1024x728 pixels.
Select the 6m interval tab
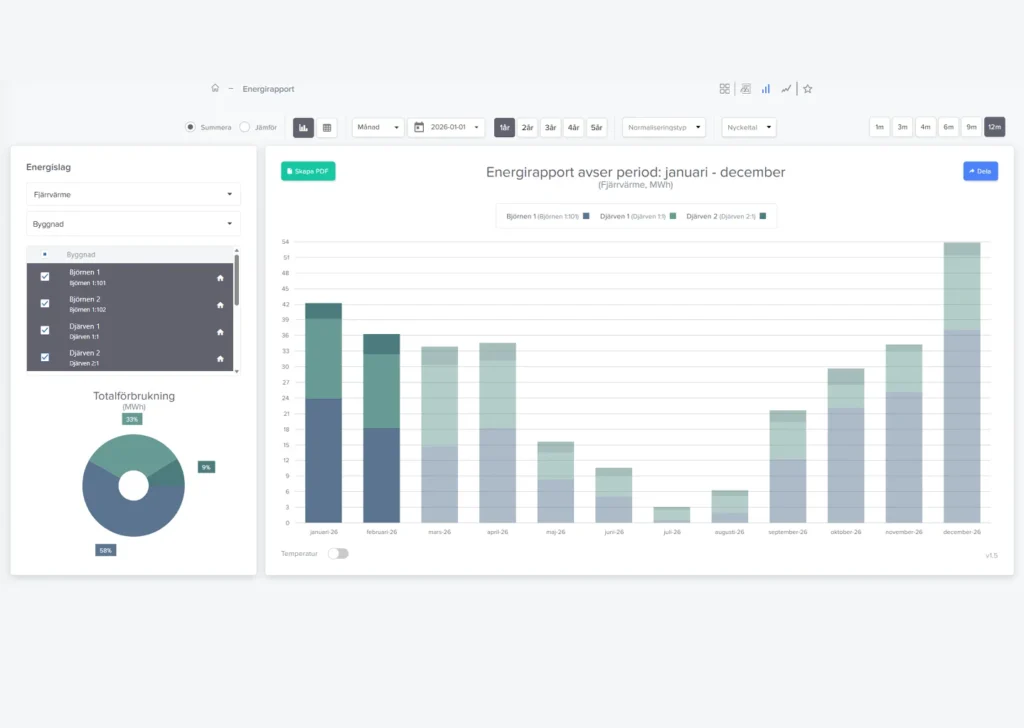coord(948,127)
